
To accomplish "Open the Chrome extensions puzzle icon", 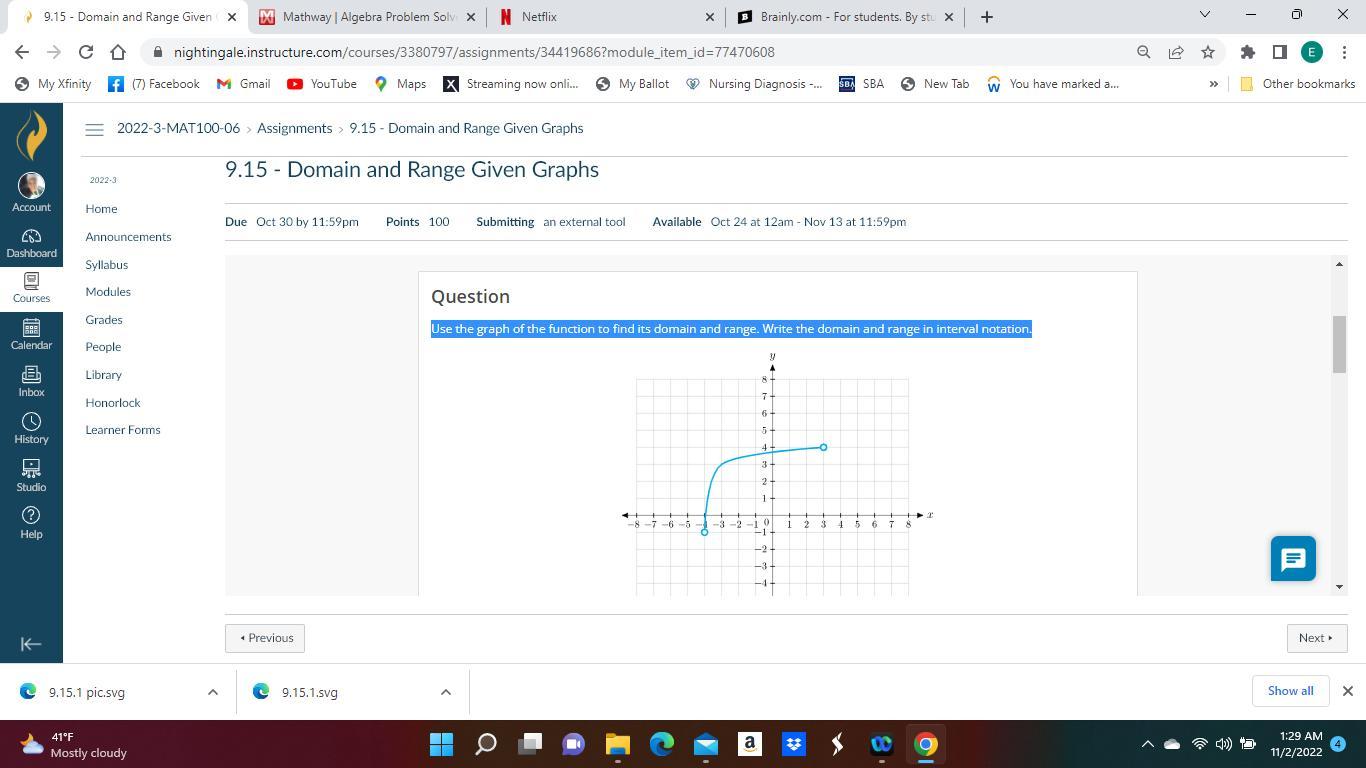I will tap(1247, 52).
